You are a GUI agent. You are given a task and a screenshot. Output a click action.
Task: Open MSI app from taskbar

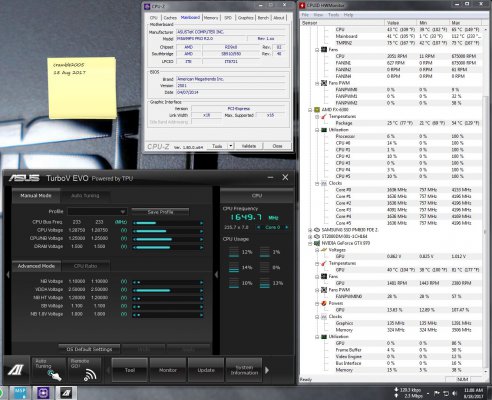click(x=20, y=393)
